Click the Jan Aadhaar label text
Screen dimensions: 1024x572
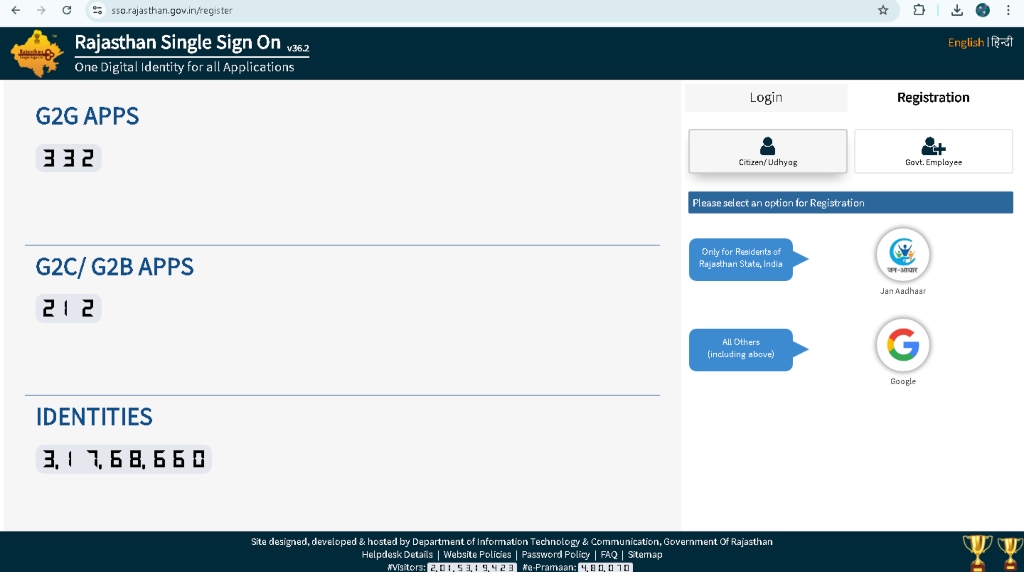903,291
